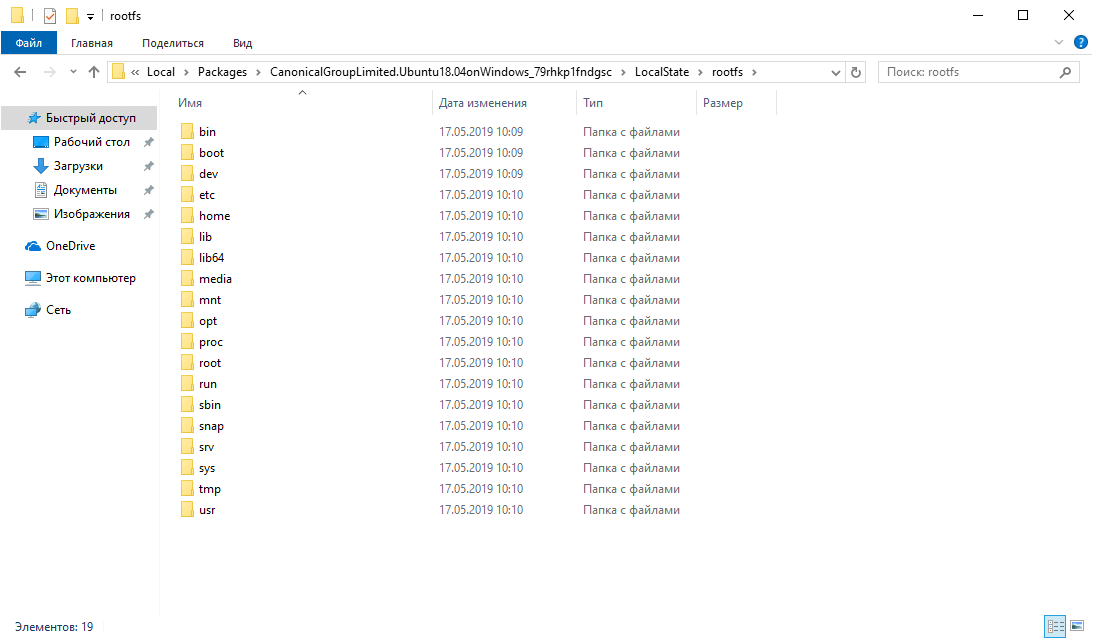Select the opt folder icon

tap(187, 321)
